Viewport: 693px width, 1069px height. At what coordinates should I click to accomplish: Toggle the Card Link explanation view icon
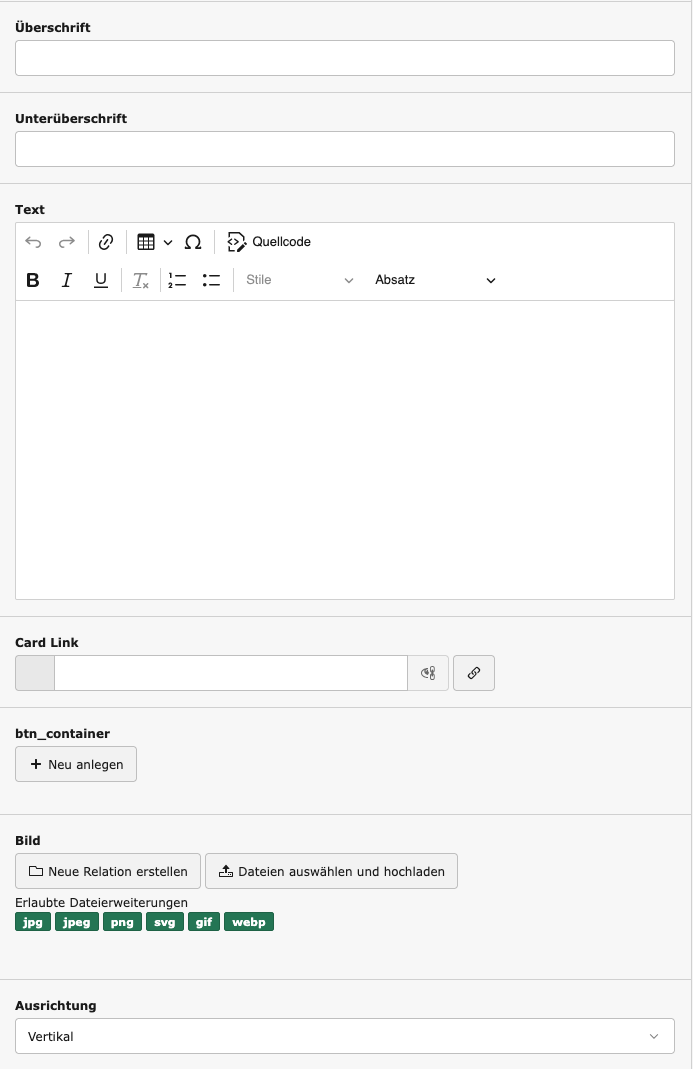click(429, 673)
